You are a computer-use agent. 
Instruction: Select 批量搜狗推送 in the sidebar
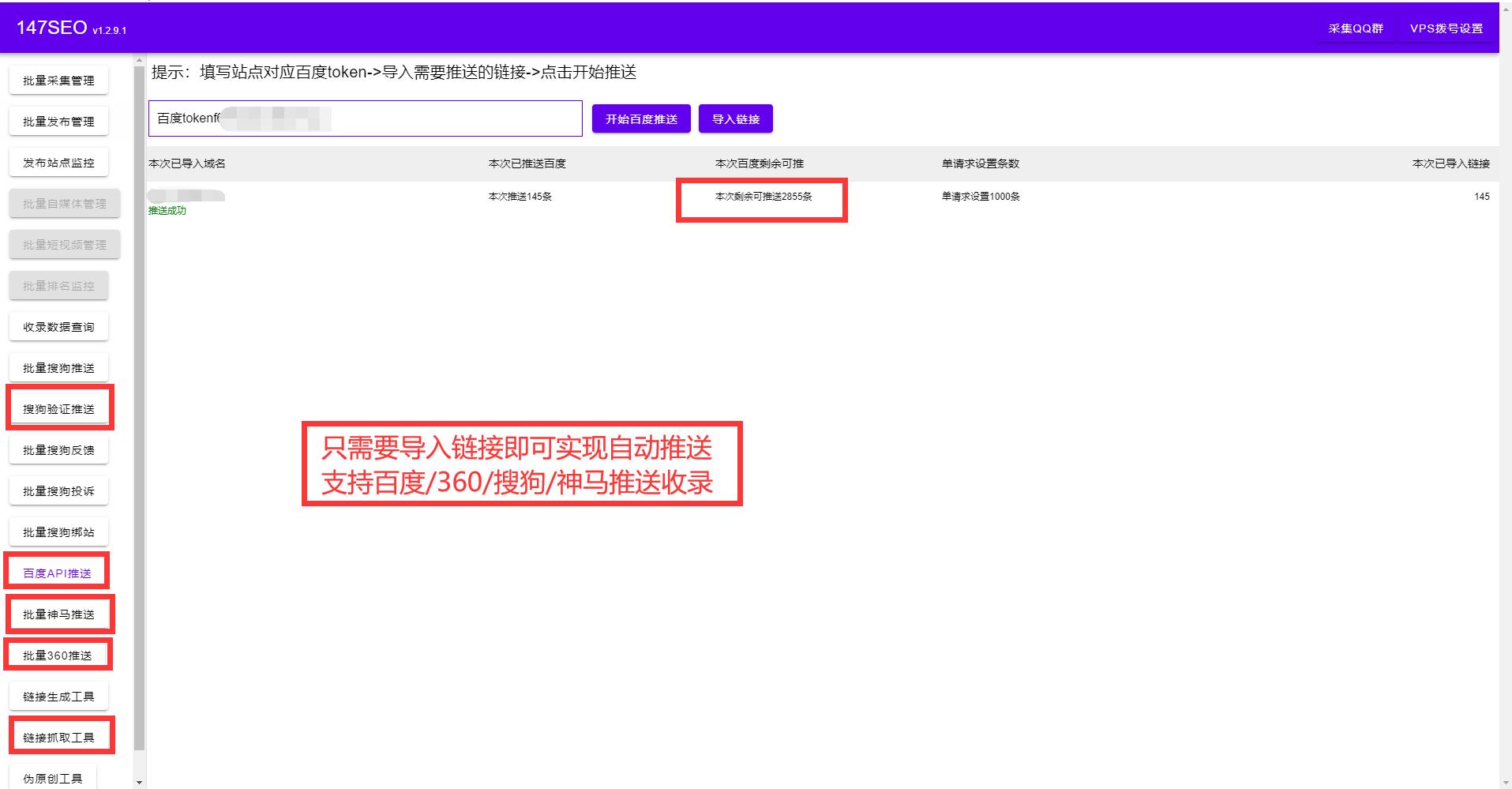[59, 367]
